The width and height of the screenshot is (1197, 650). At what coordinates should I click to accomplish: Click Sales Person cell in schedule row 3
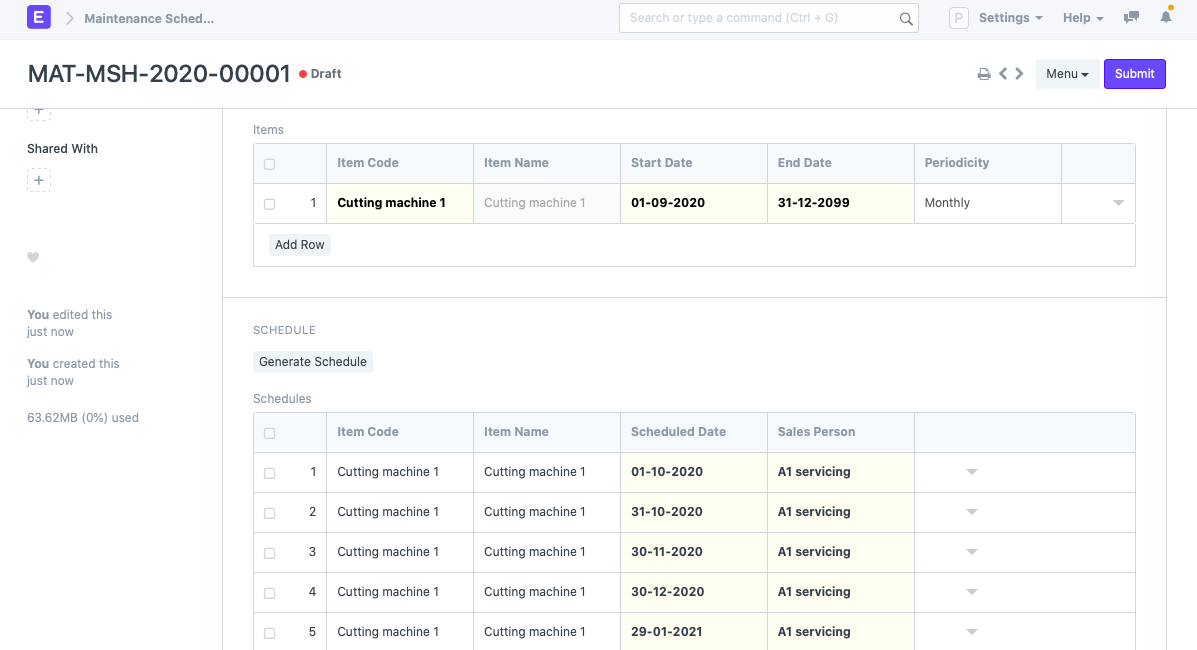coord(840,551)
